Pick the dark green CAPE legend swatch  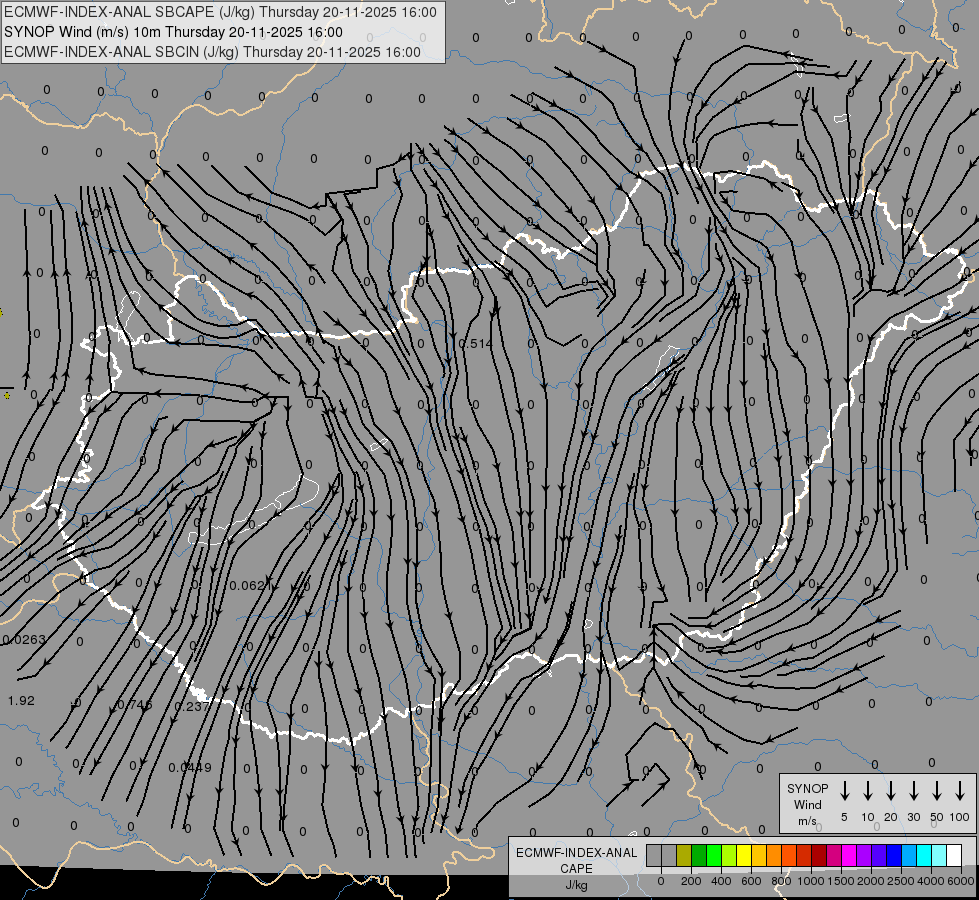[x=699, y=855]
